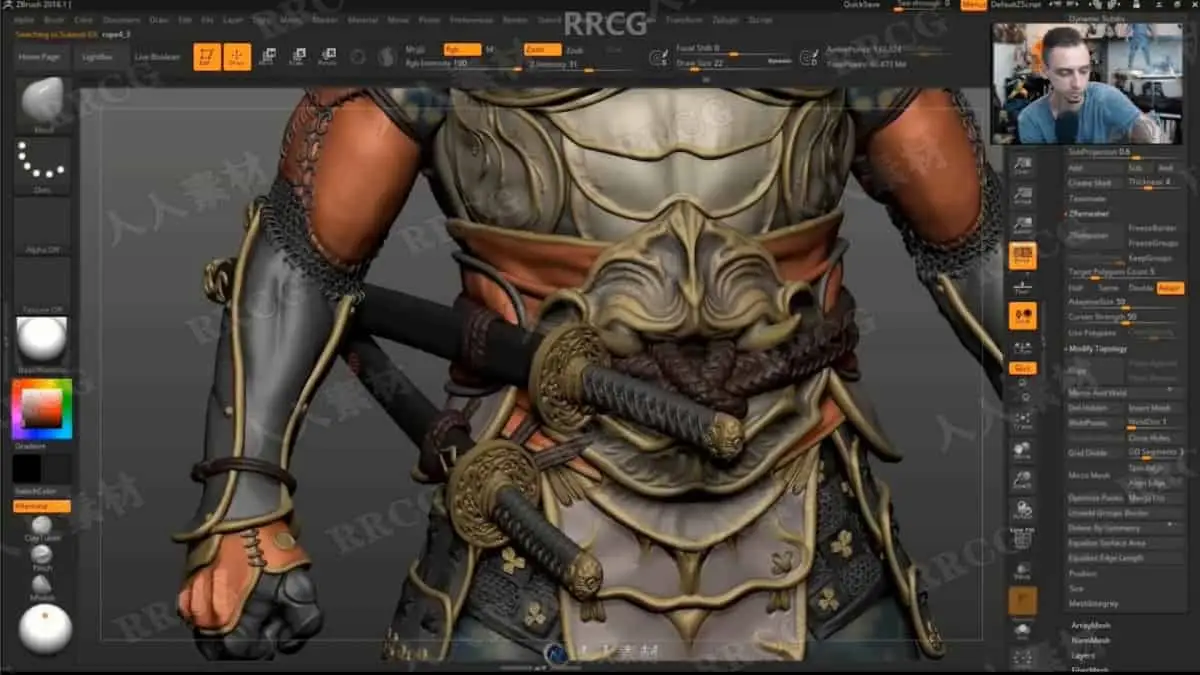
Task: Open the Document menu
Action: pos(122,19)
